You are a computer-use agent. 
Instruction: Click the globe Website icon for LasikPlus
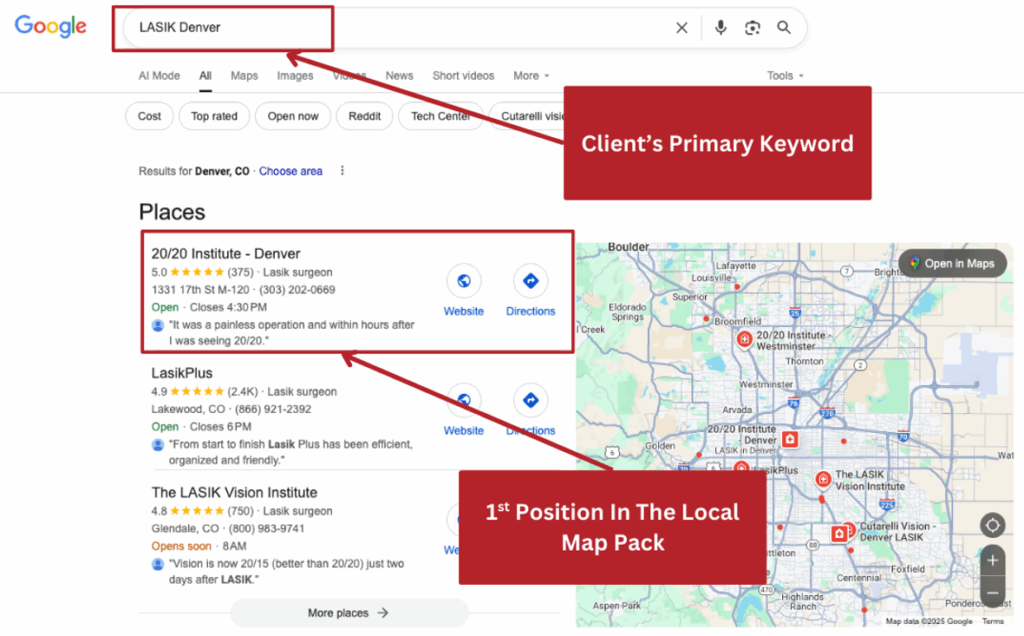(464, 400)
